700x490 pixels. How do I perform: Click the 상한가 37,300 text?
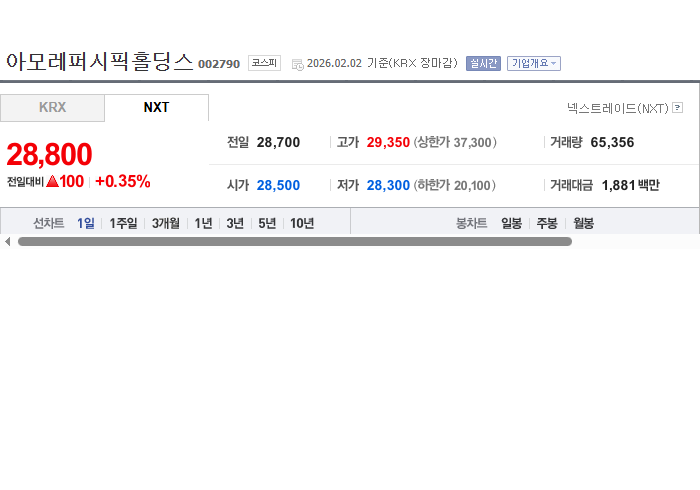pyautogui.click(x=455, y=142)
